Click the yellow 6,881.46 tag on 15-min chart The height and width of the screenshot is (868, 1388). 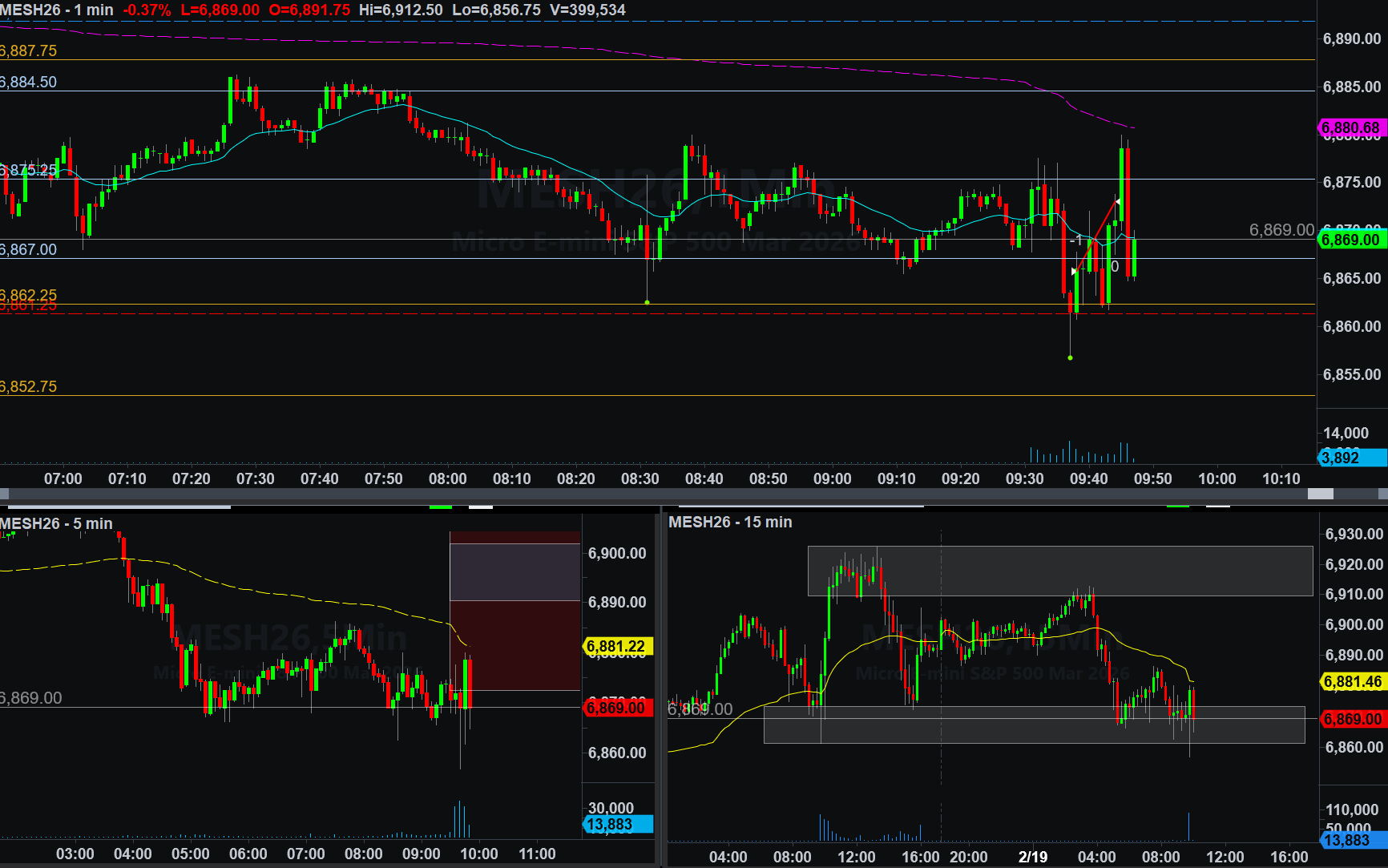click(1353, 682)
